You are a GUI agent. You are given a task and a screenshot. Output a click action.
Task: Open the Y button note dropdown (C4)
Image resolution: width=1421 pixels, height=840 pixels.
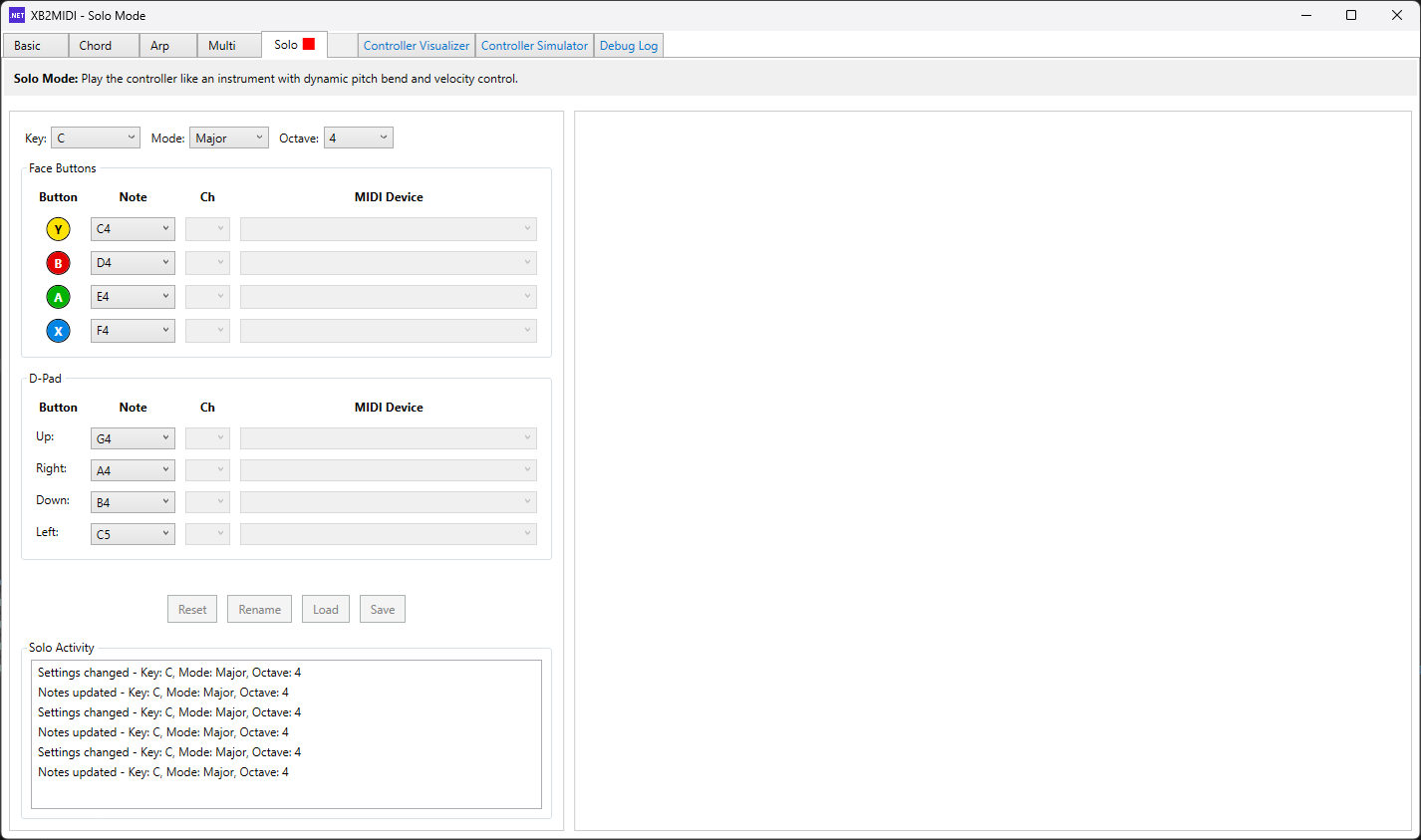point(133,229)
